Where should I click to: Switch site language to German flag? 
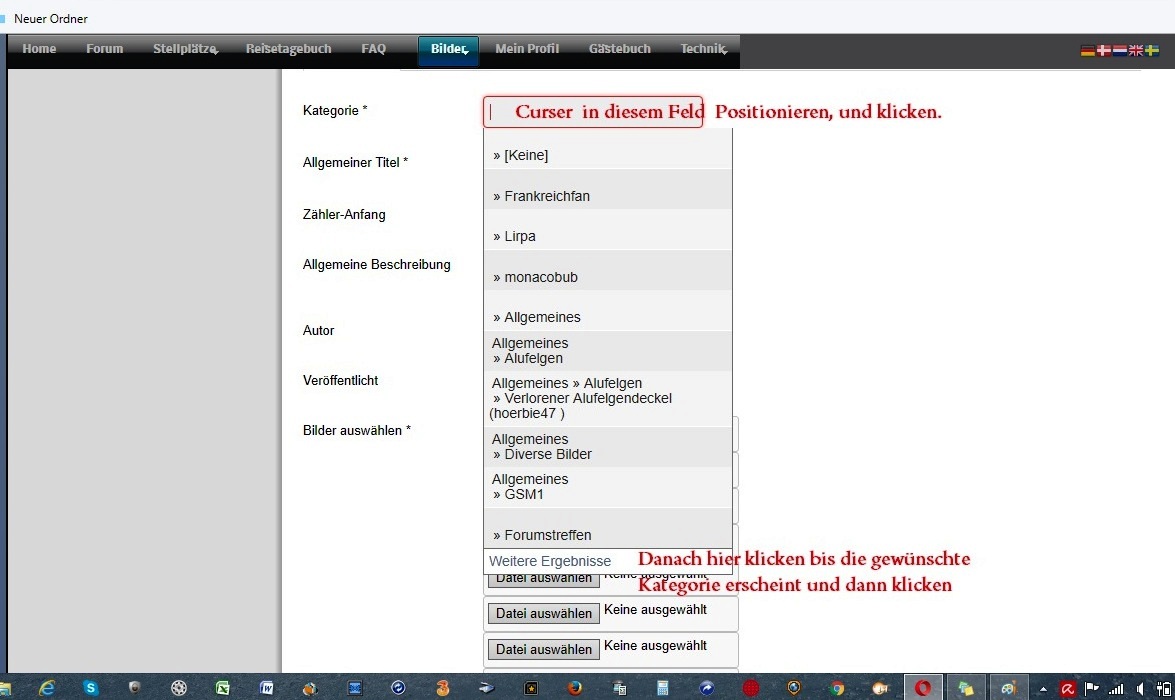point(1087,50)
